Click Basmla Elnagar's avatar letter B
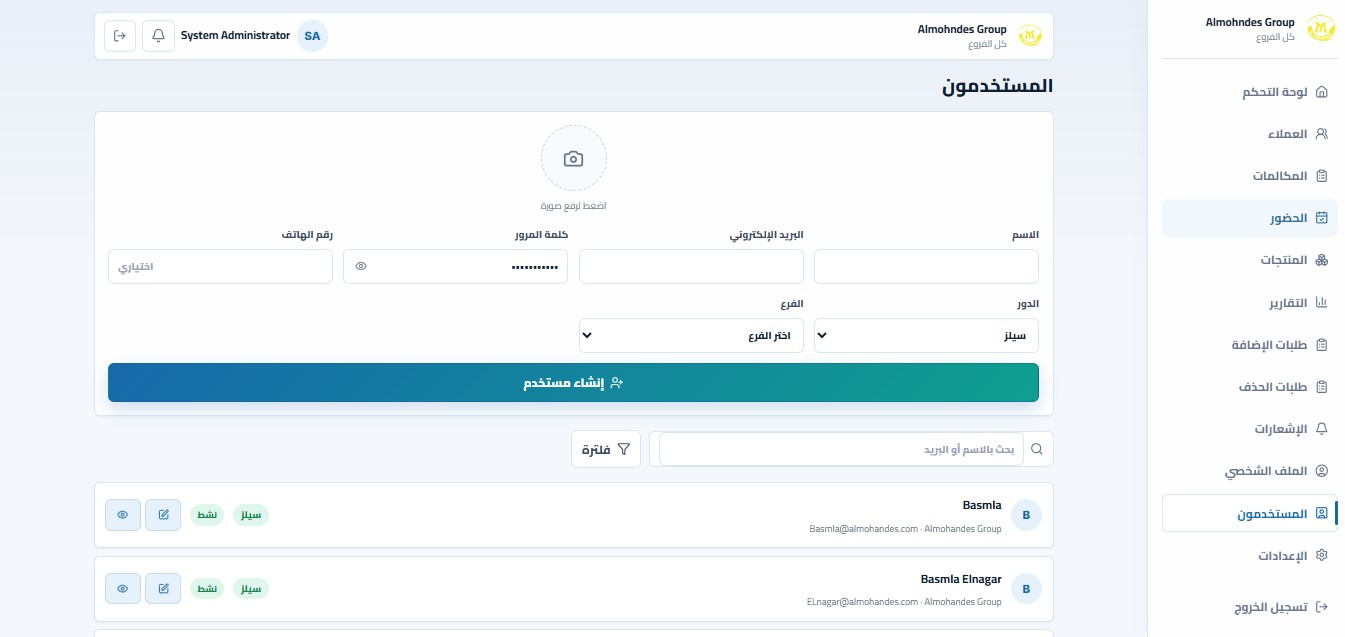 (1026, 590)
